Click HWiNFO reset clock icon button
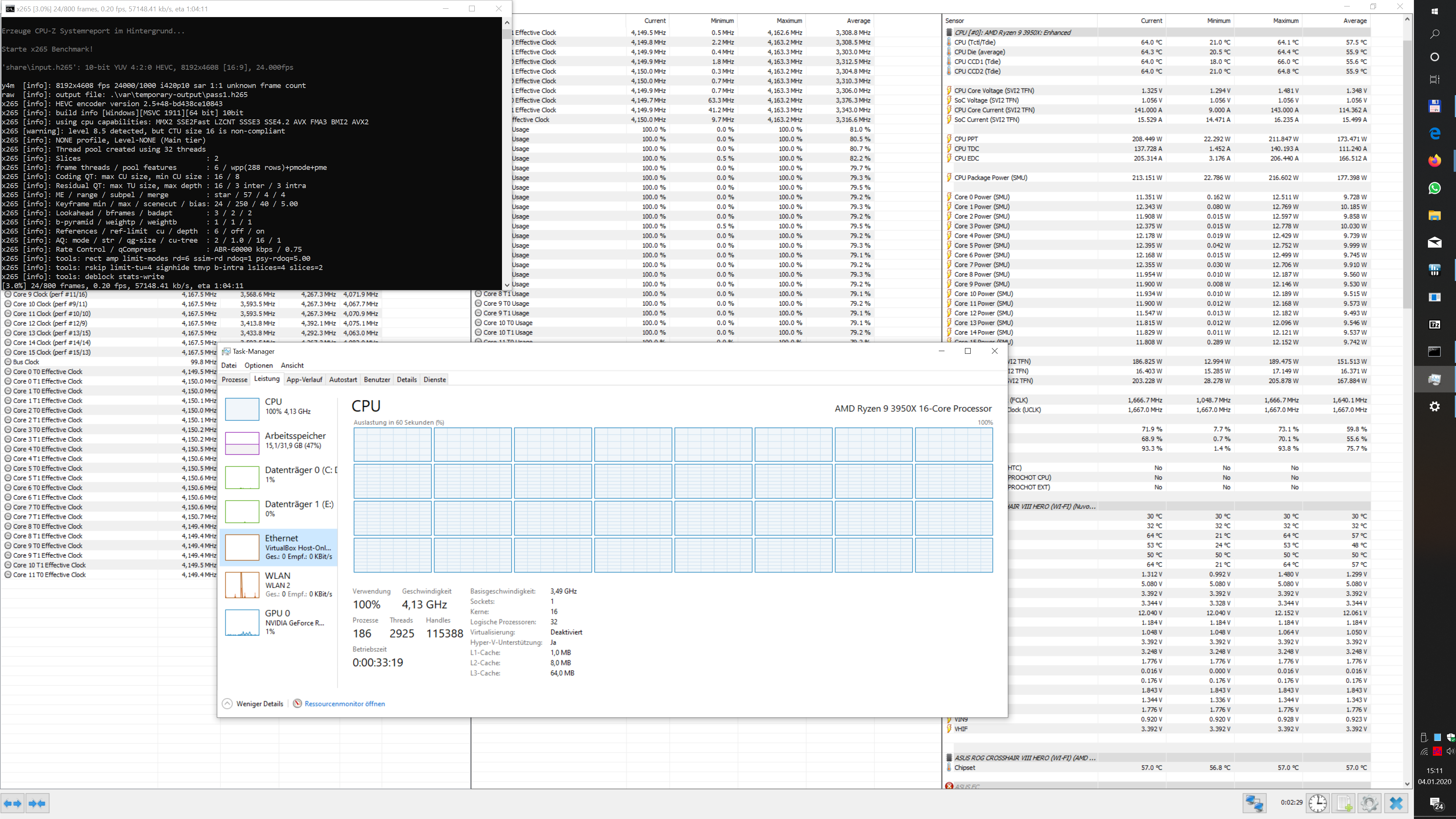The image size is (1456, 819). [x=1318, y=803]
